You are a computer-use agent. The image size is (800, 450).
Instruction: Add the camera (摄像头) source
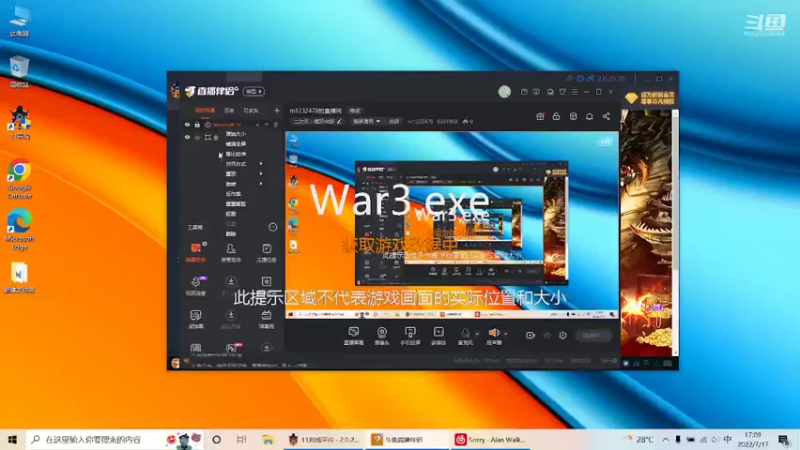382,336
